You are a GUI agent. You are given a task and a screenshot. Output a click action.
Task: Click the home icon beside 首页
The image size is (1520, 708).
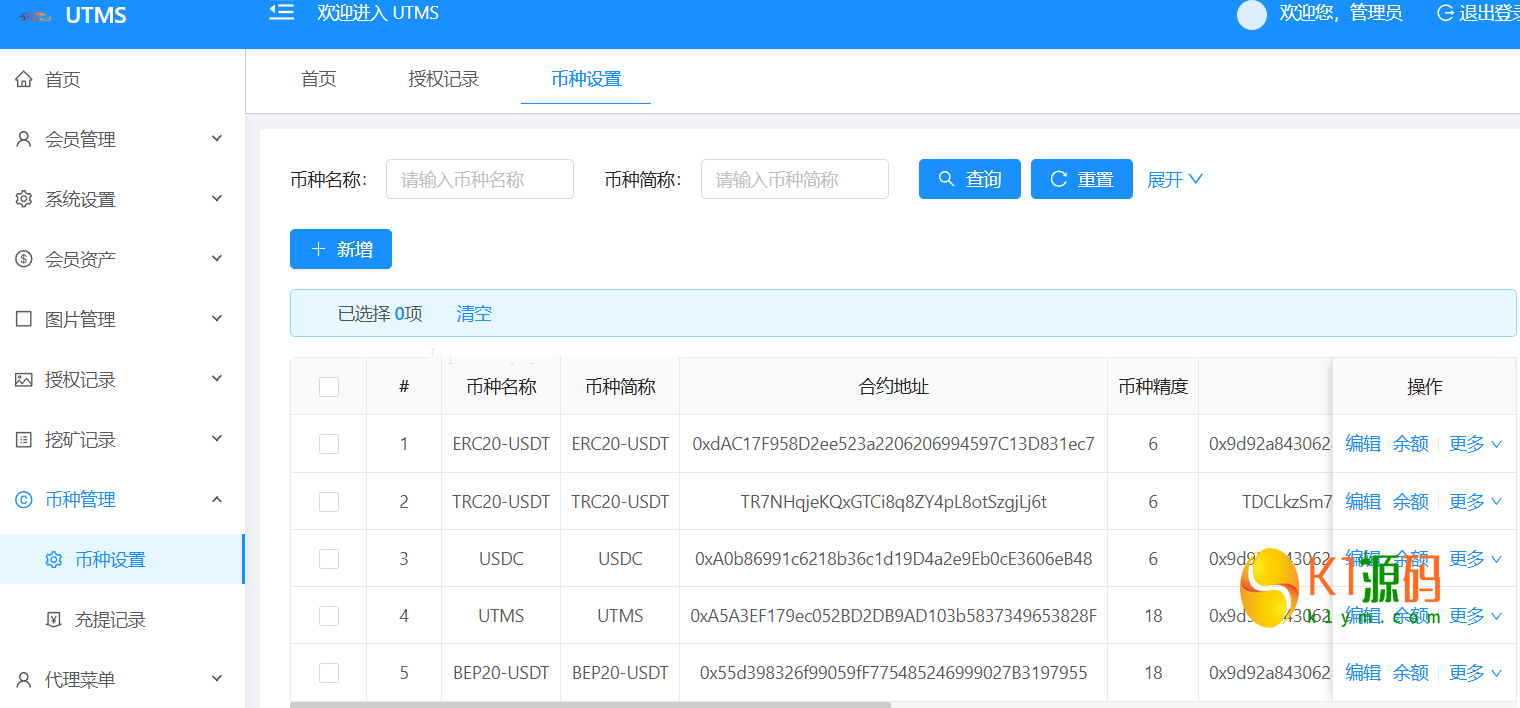click(24, 79)
